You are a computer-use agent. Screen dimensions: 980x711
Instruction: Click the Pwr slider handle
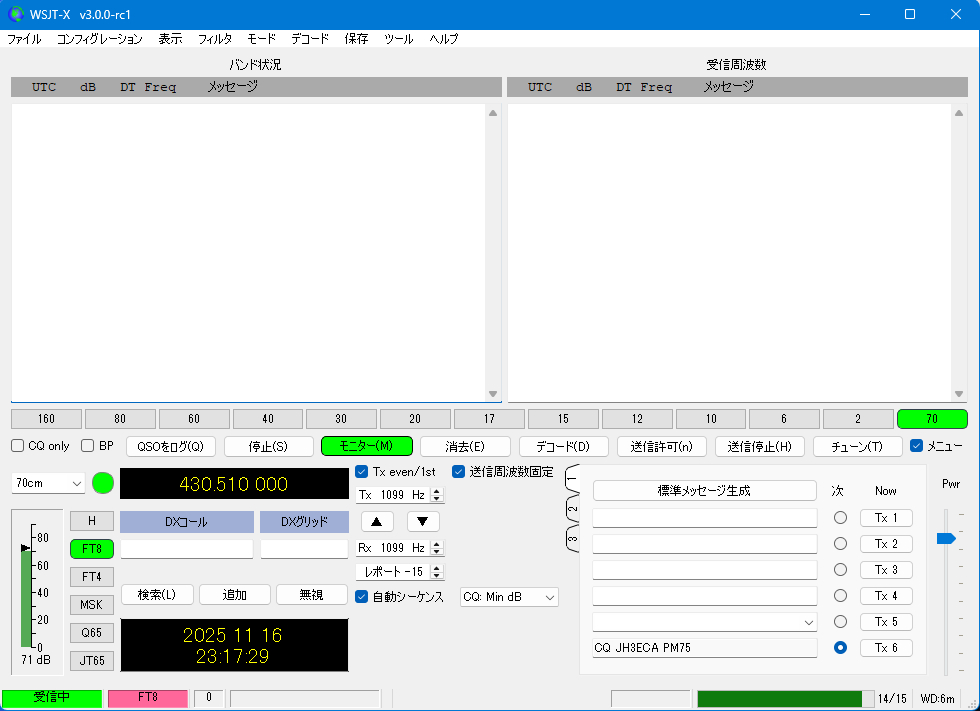click(945, 539)
